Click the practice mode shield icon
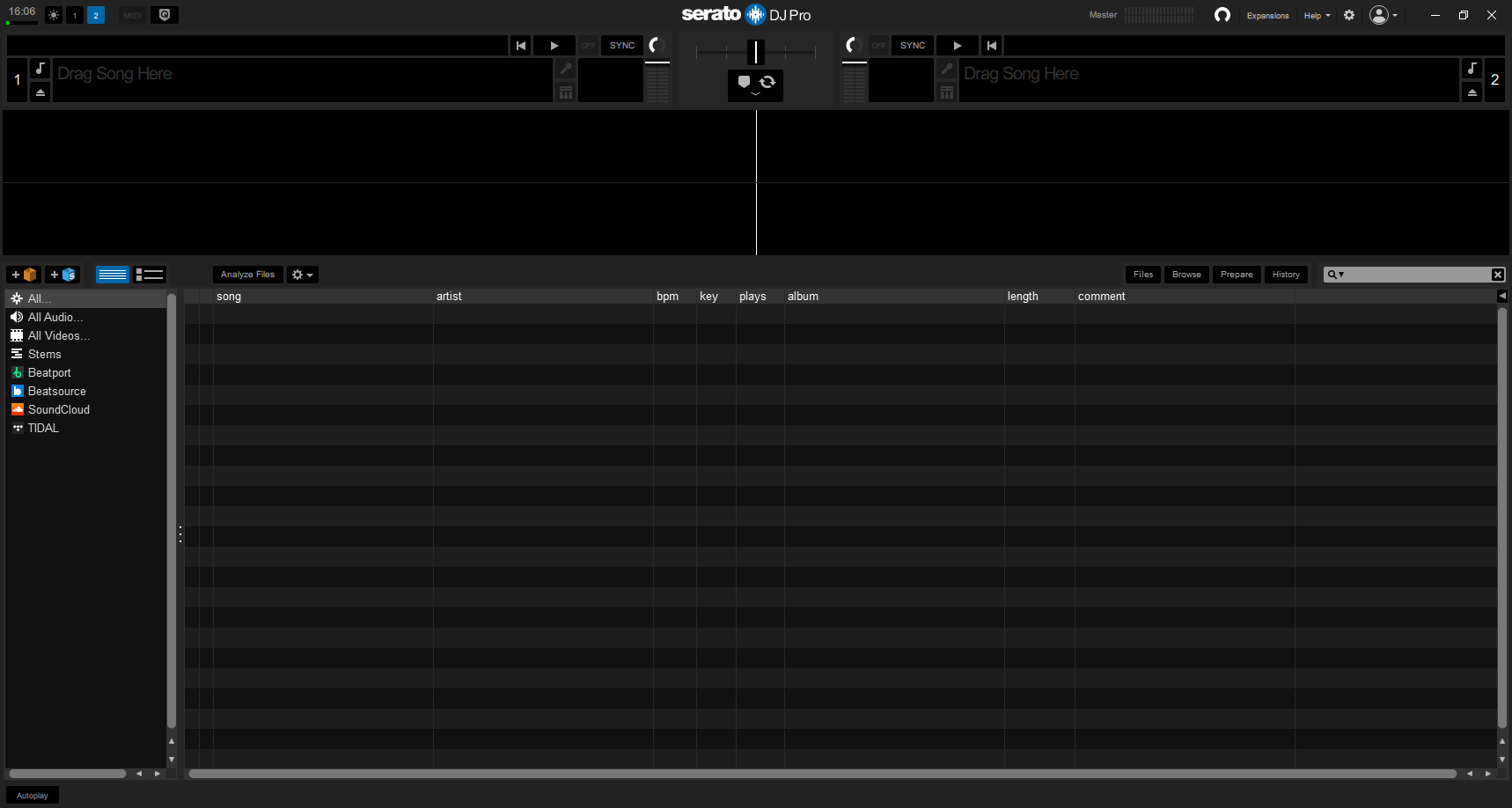 pyautogui.click(x=165, y=15)
